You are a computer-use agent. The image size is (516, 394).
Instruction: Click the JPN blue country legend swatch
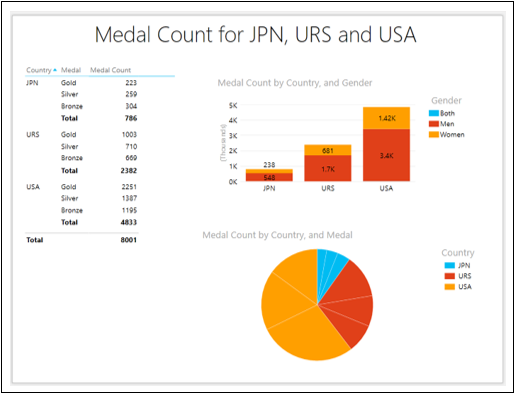pyautogui.click(x=449, y=265)
